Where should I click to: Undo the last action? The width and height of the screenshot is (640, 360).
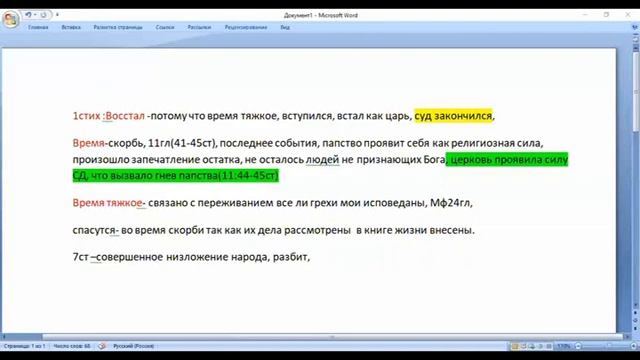(x=28, y=15)
